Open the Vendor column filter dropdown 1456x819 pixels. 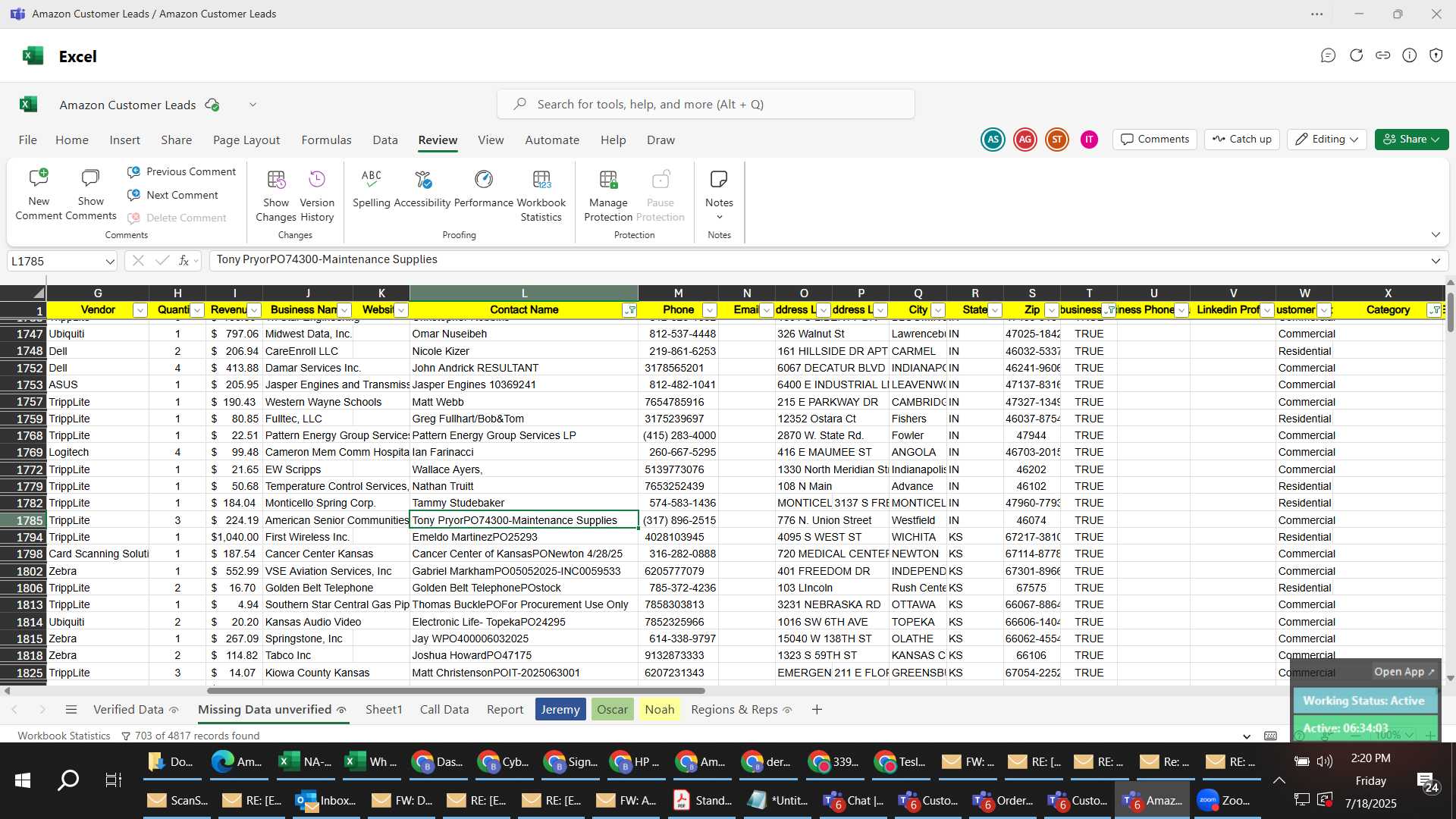tap(140, 310)
